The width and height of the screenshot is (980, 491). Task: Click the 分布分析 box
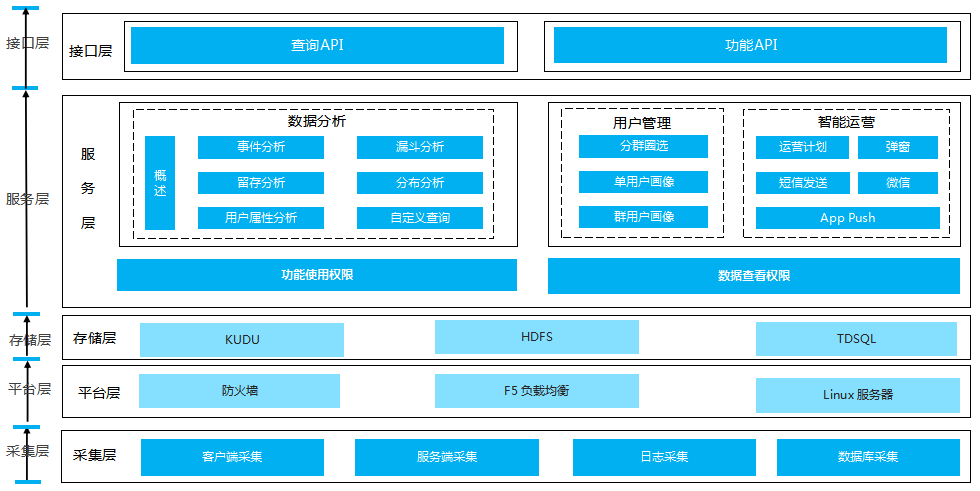[x=419, y=183]
